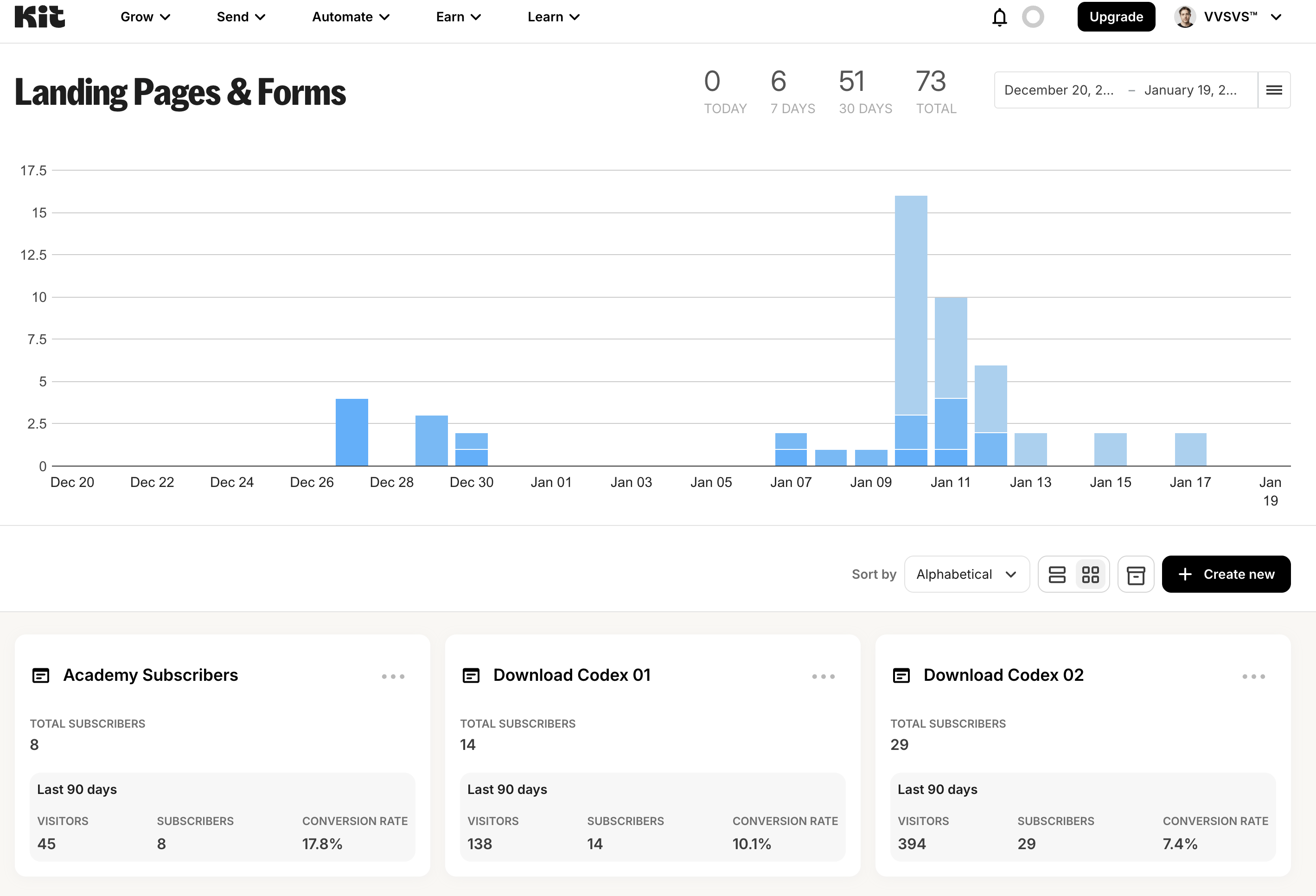Open the Grow menu
1316x896 pixels.
point(145,17)
